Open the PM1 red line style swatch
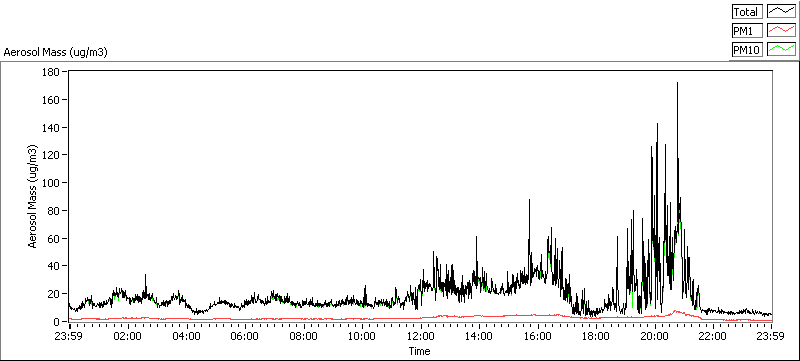This screenshot has width=800, height=361. coord(782,31)
